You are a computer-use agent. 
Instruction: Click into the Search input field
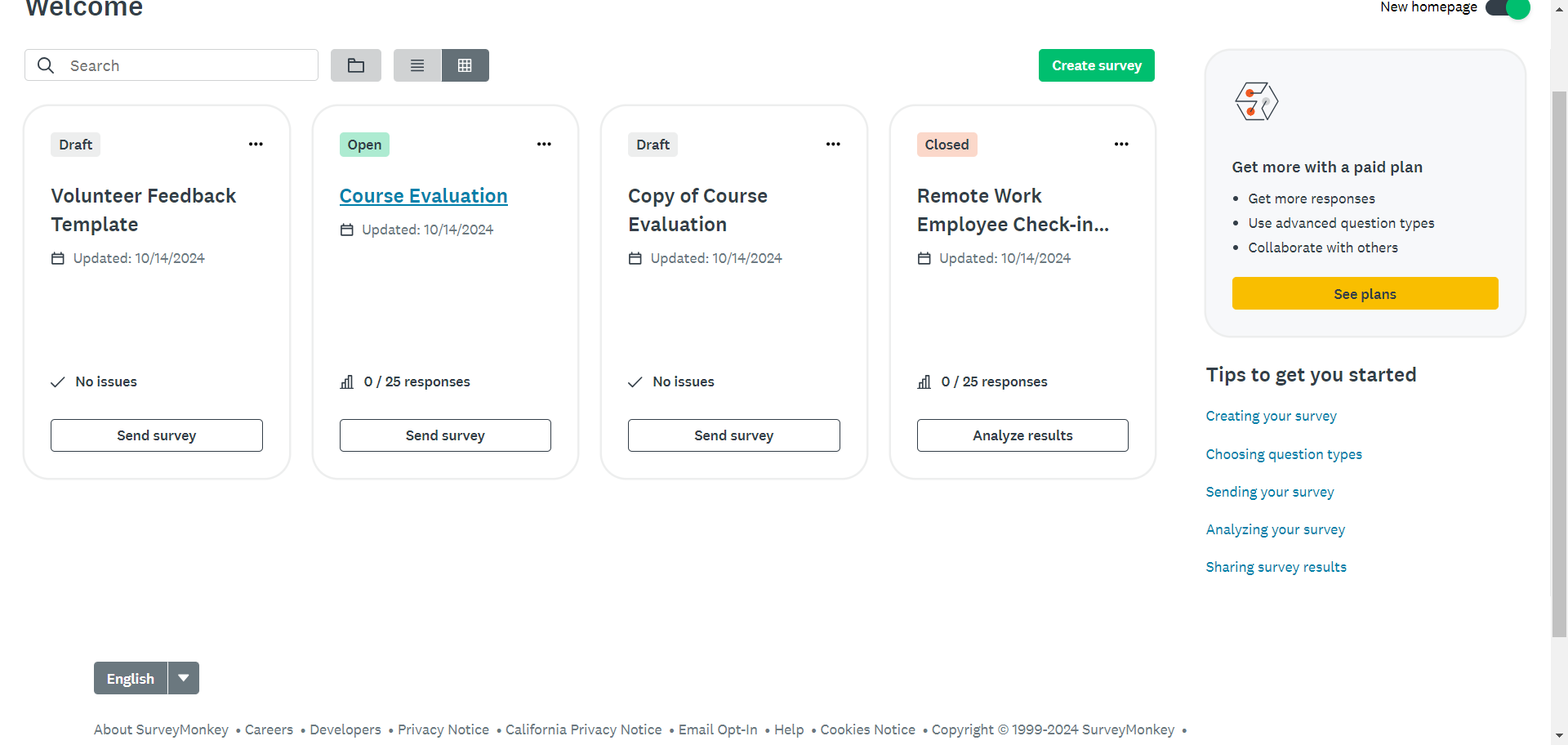tap(188, 65)
